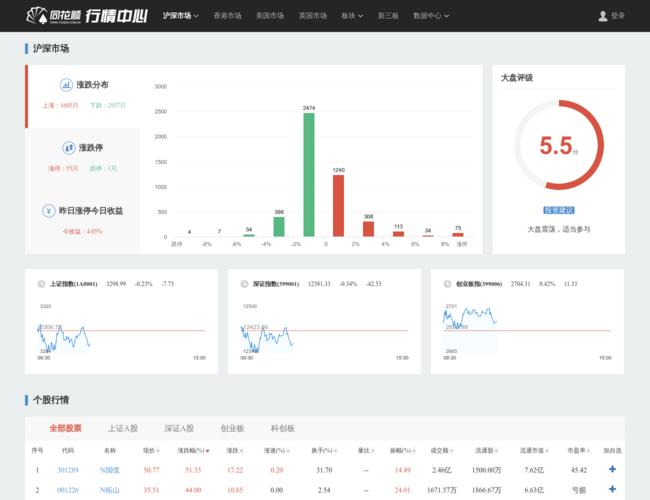Switch to the 科创板 tab
This screenshot has height=500, width=650.
282,428
